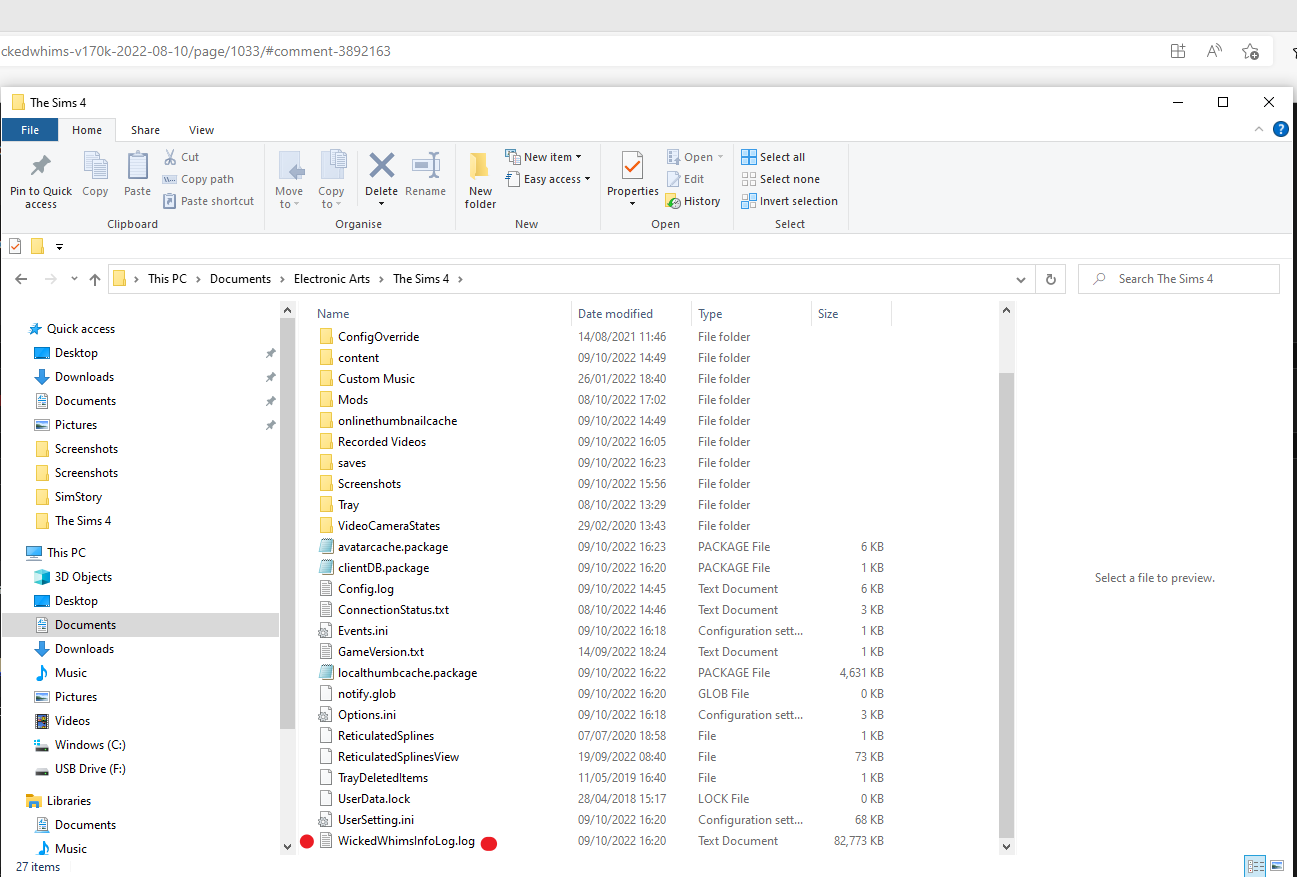Sort files by Type column header
The width and height of the screenshot is (1297, 877).
pos(751,313)
